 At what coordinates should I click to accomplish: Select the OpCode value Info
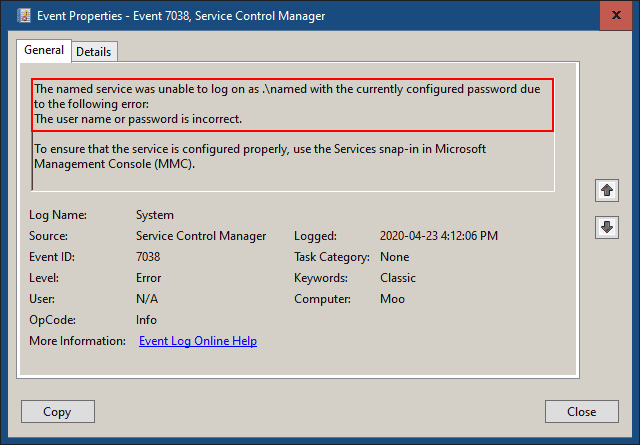pos(147,320)
